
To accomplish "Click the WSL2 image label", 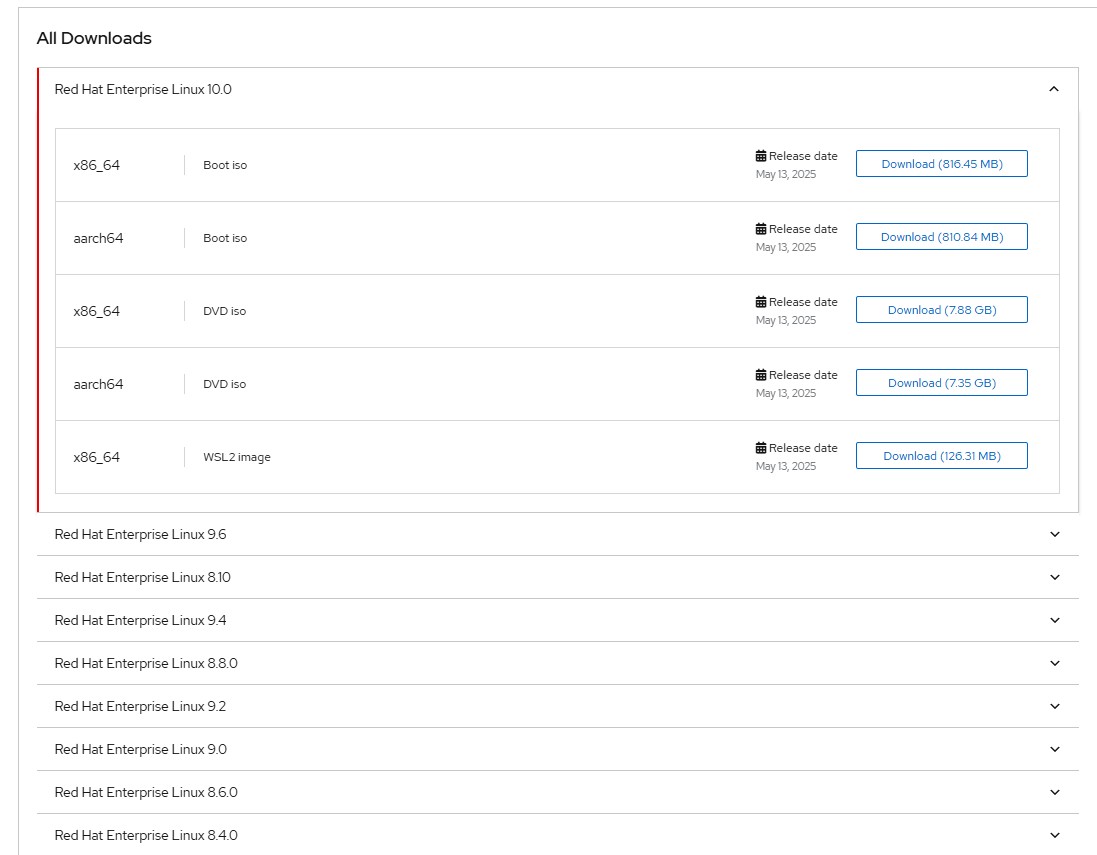I will coord(236,457).
